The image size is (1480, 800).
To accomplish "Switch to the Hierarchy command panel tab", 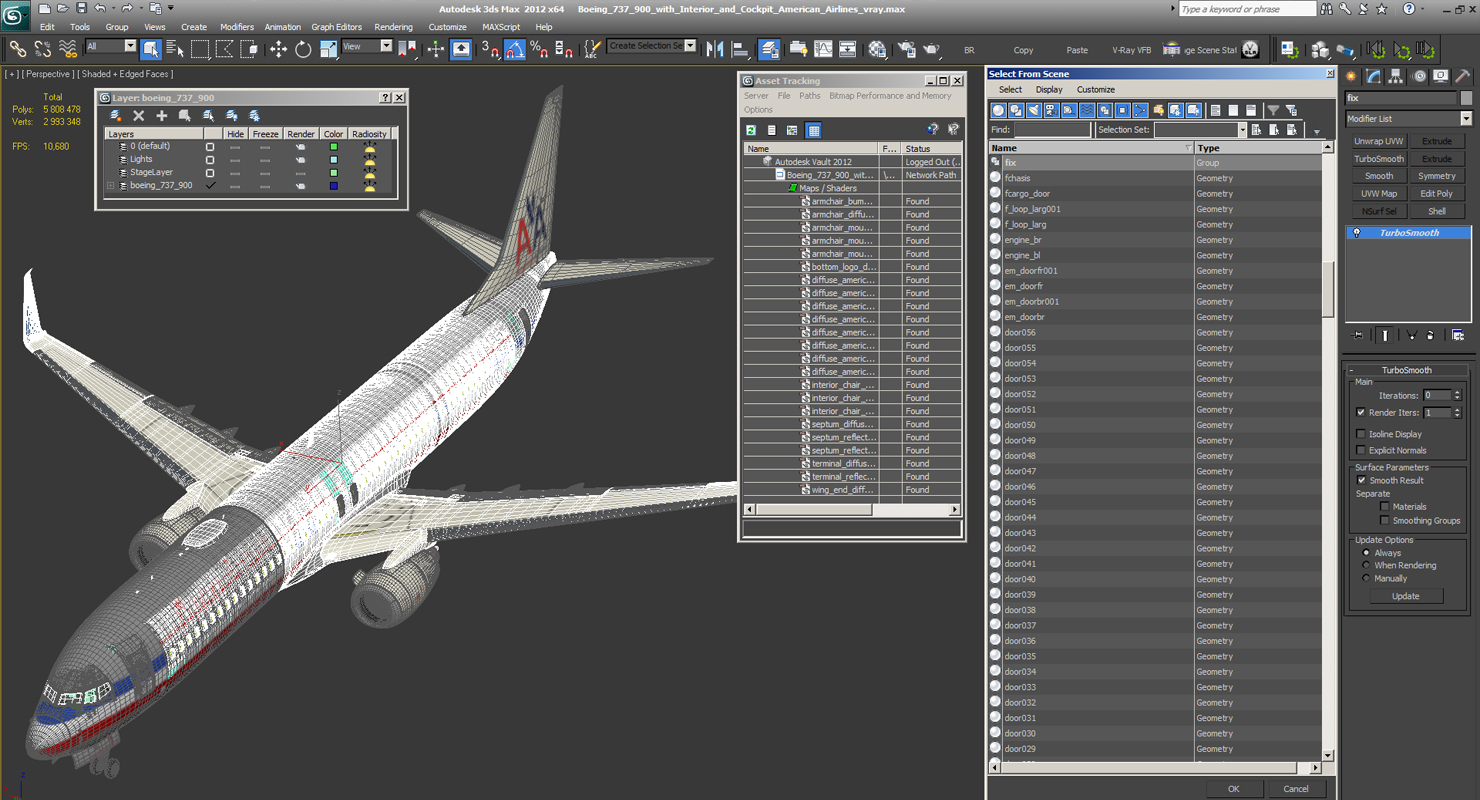I will [x=1396, y=76].
